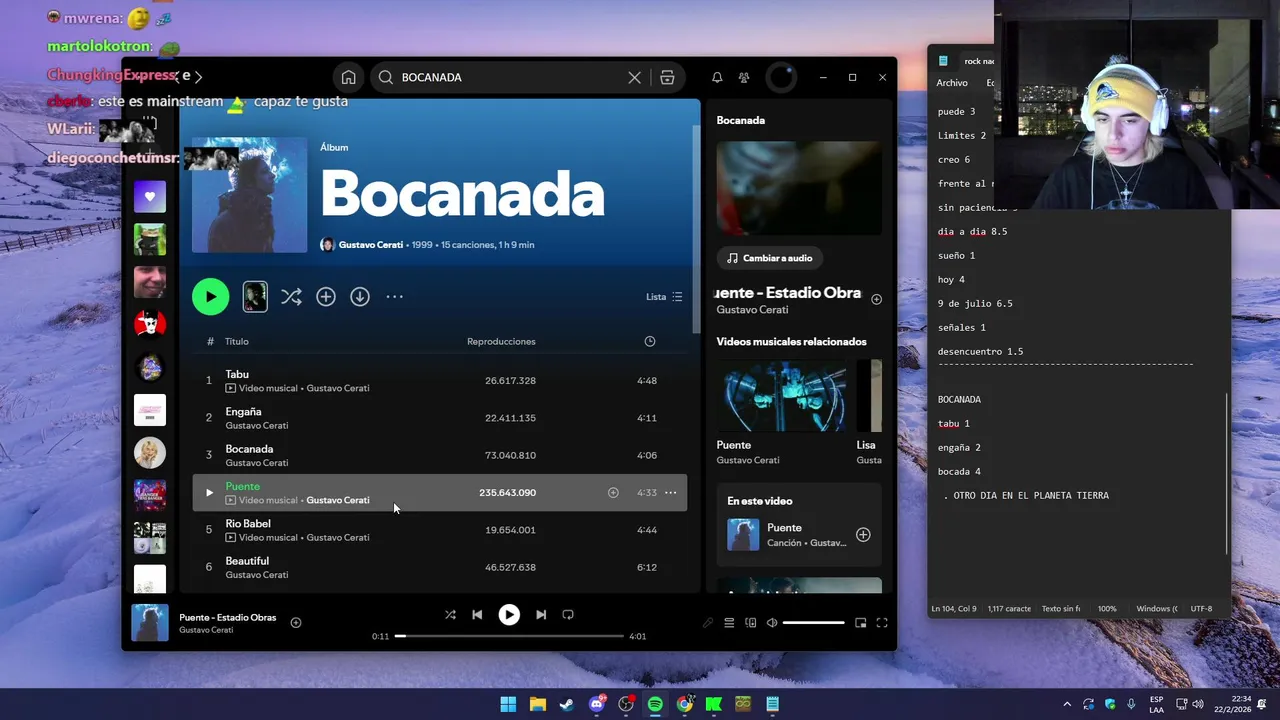Open the Friend Activity icon

point(744,77)
